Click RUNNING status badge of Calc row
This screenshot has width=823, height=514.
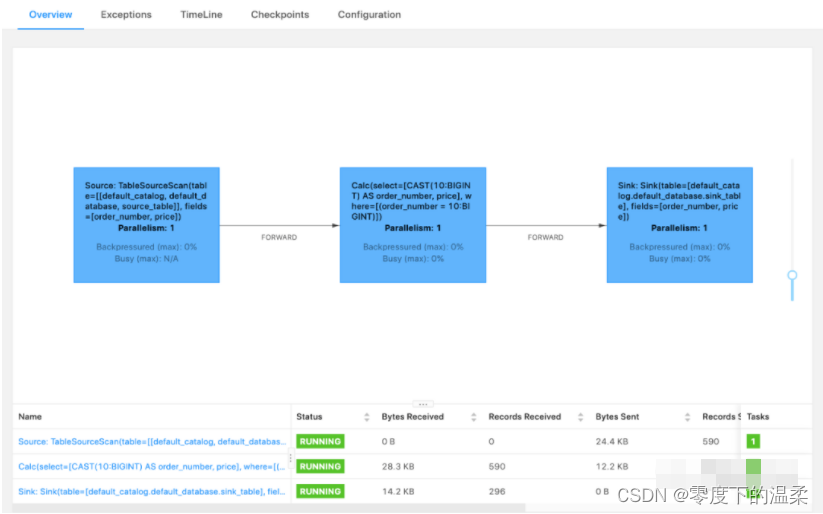pos(320,466)
